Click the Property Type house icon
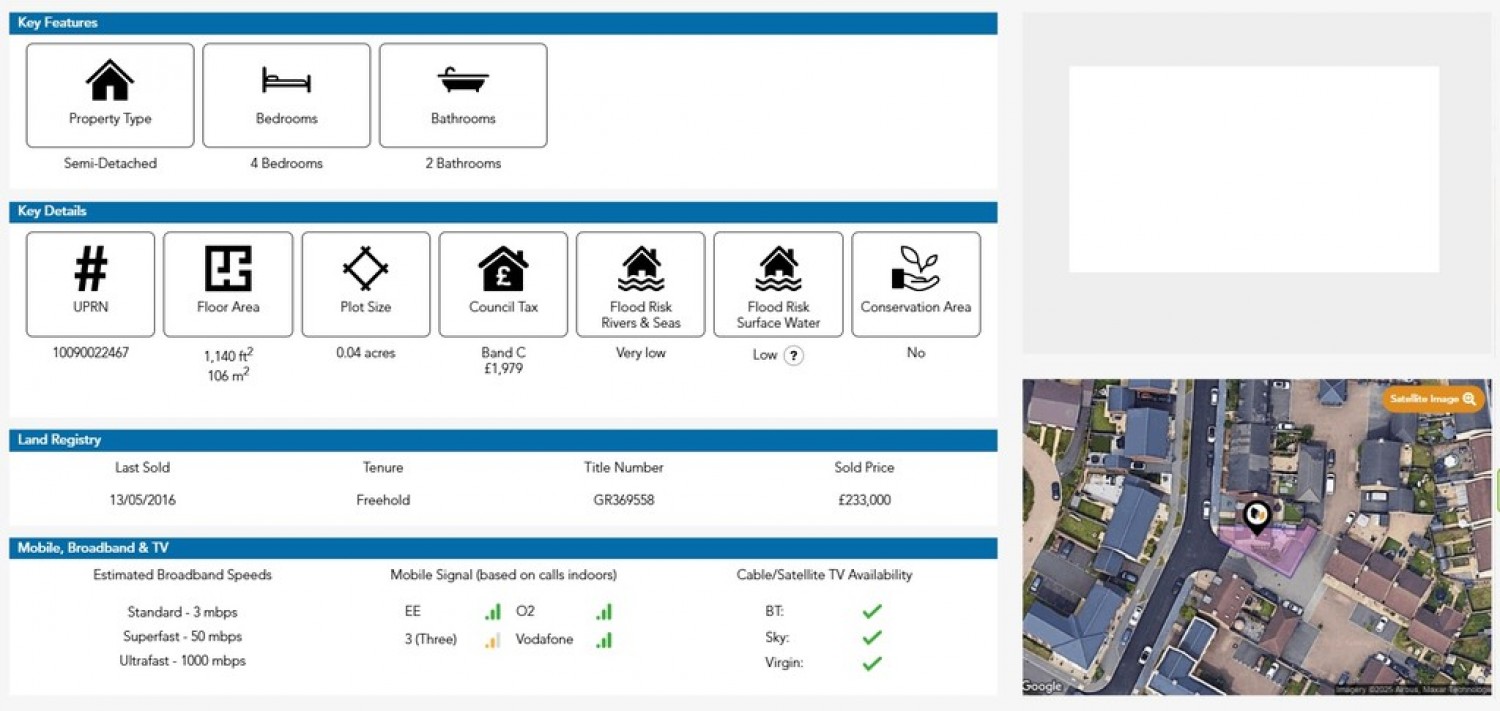Screen dimensions: 1500x711 point(110,80)
